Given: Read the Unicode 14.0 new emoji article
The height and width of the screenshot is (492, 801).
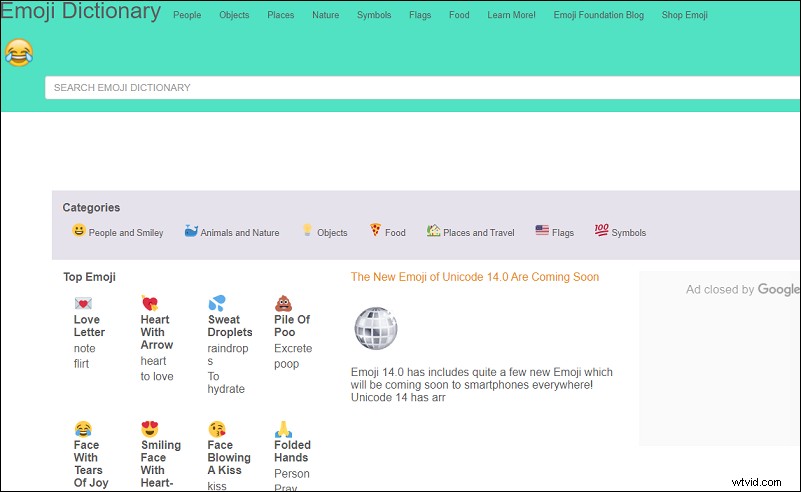Looking at the screenshot, I should [474, 277].
